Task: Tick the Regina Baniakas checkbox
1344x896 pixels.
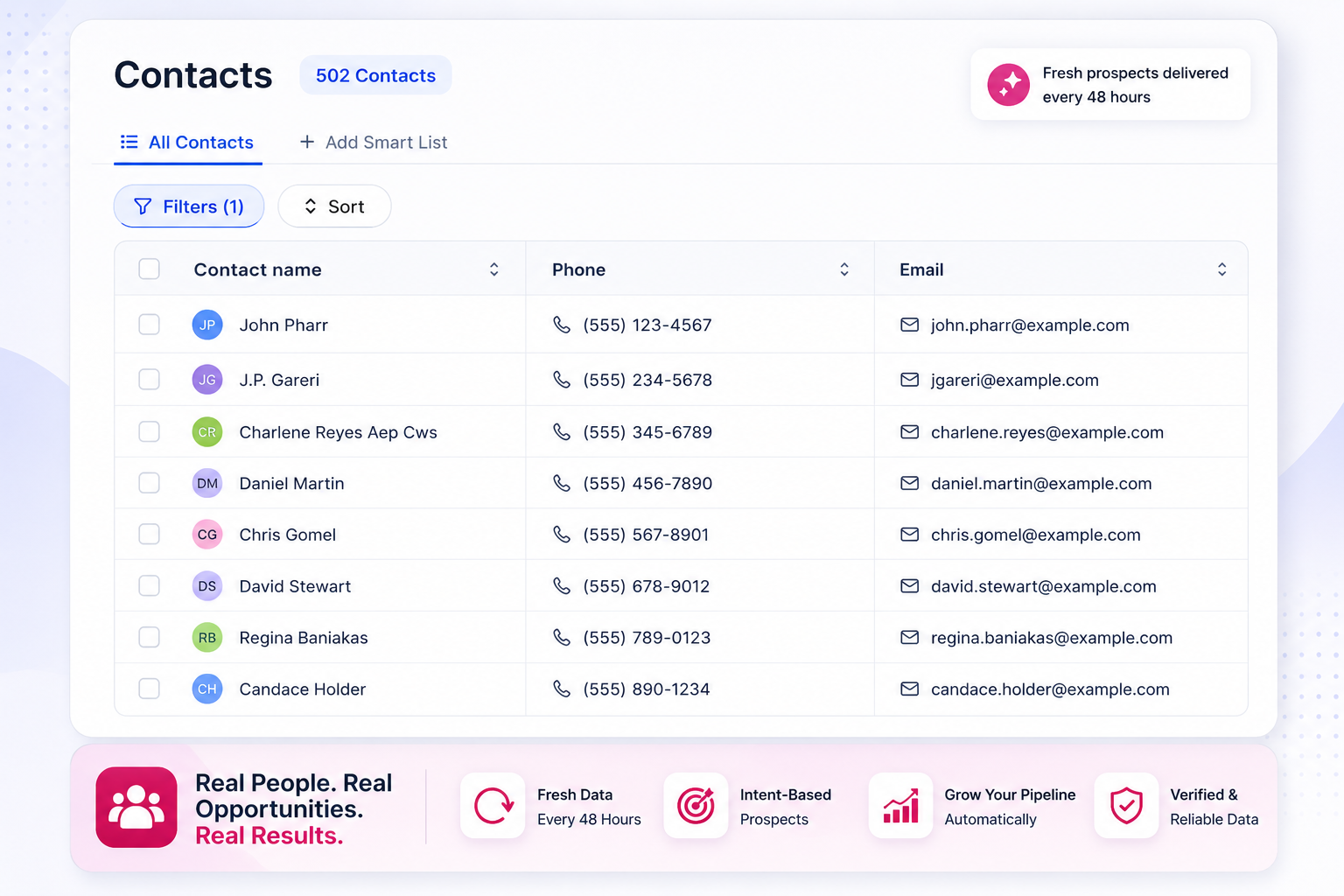Action: 150,637
